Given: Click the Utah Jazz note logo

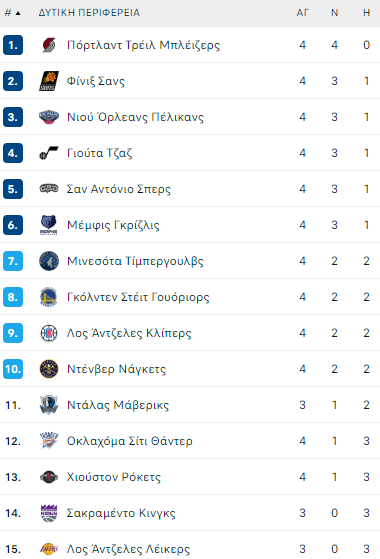Looking at the screenshot, I should (49, 153).
